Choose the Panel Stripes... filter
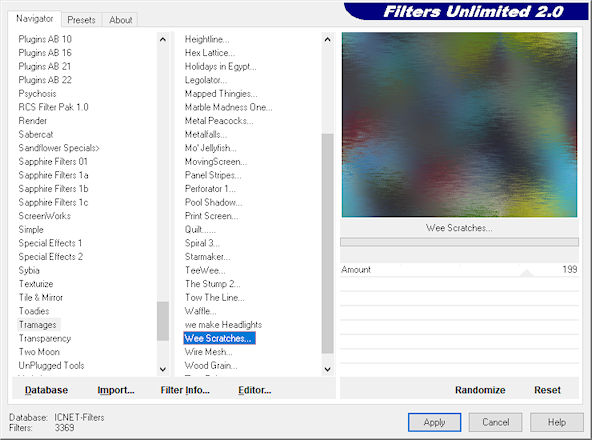 click(x=213, y=175)
